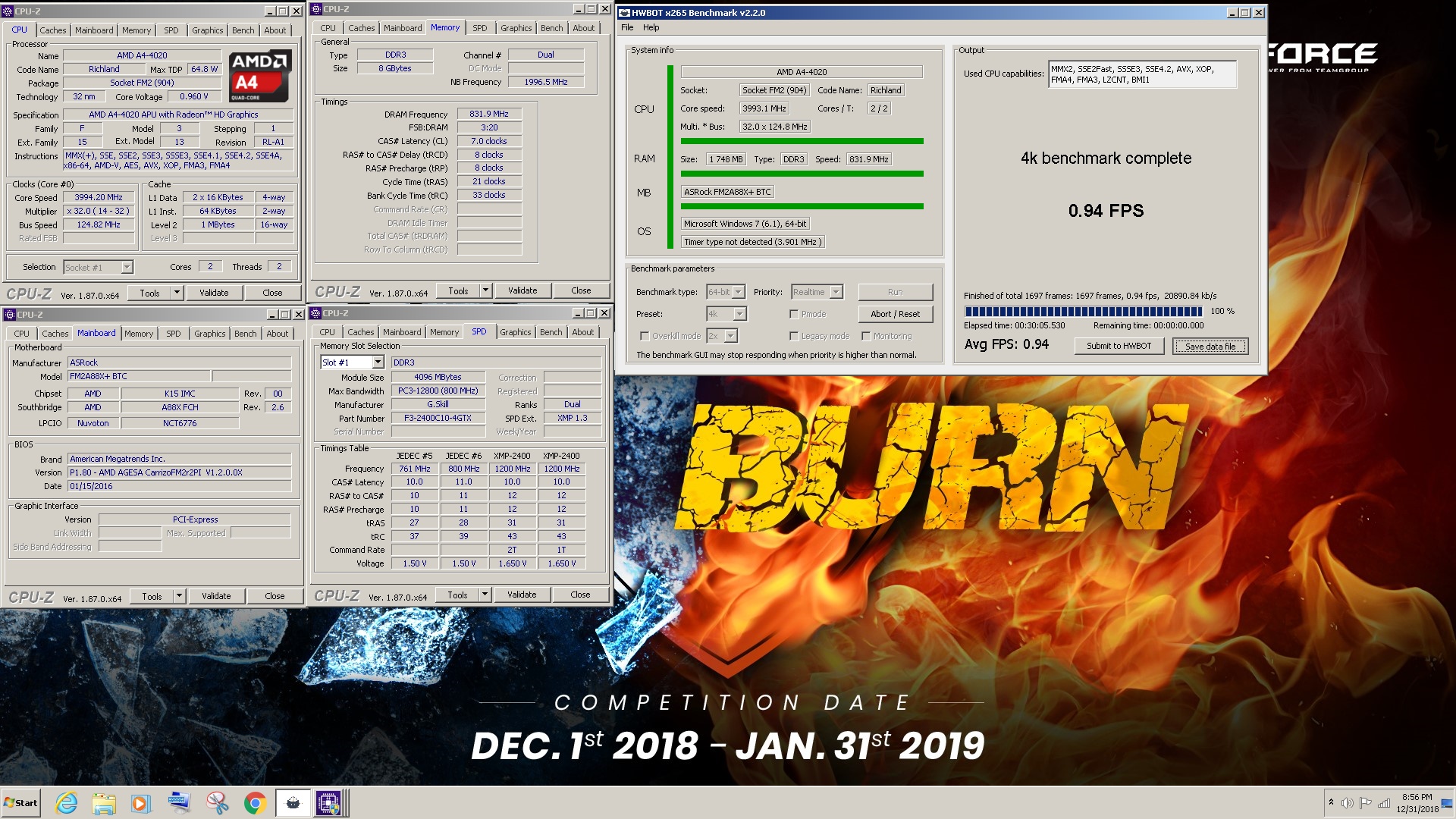This screenshot has height=819, width=1456.
Task: Click title bar icon of CPU-Z Mainboard window
Action: (8, 315)
